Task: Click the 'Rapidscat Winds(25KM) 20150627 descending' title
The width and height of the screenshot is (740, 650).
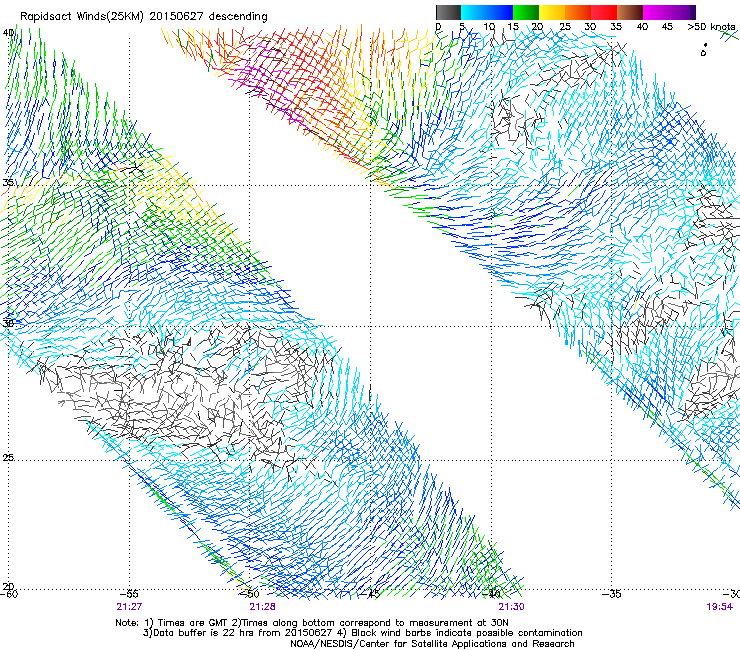Action: [144, 17]
